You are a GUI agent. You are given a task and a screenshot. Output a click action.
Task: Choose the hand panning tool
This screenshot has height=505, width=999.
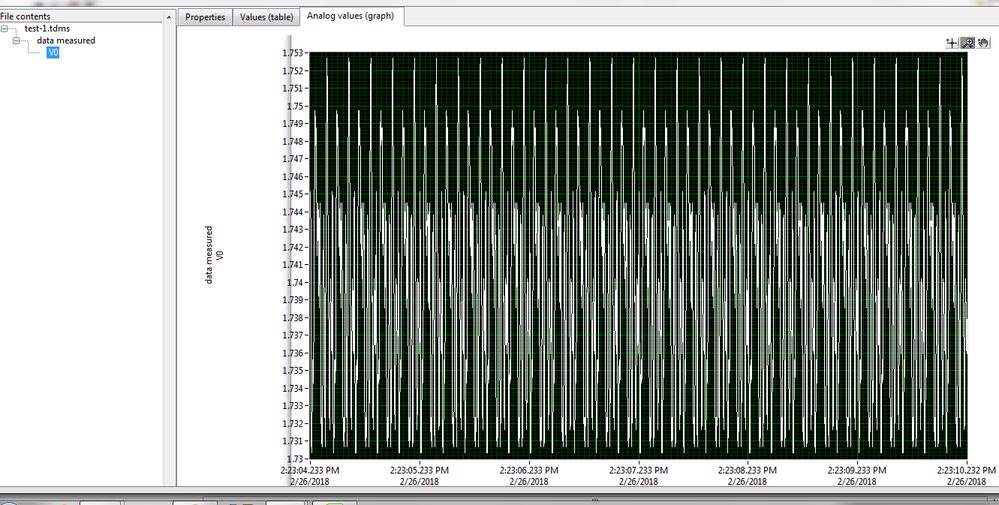point(983,43)
